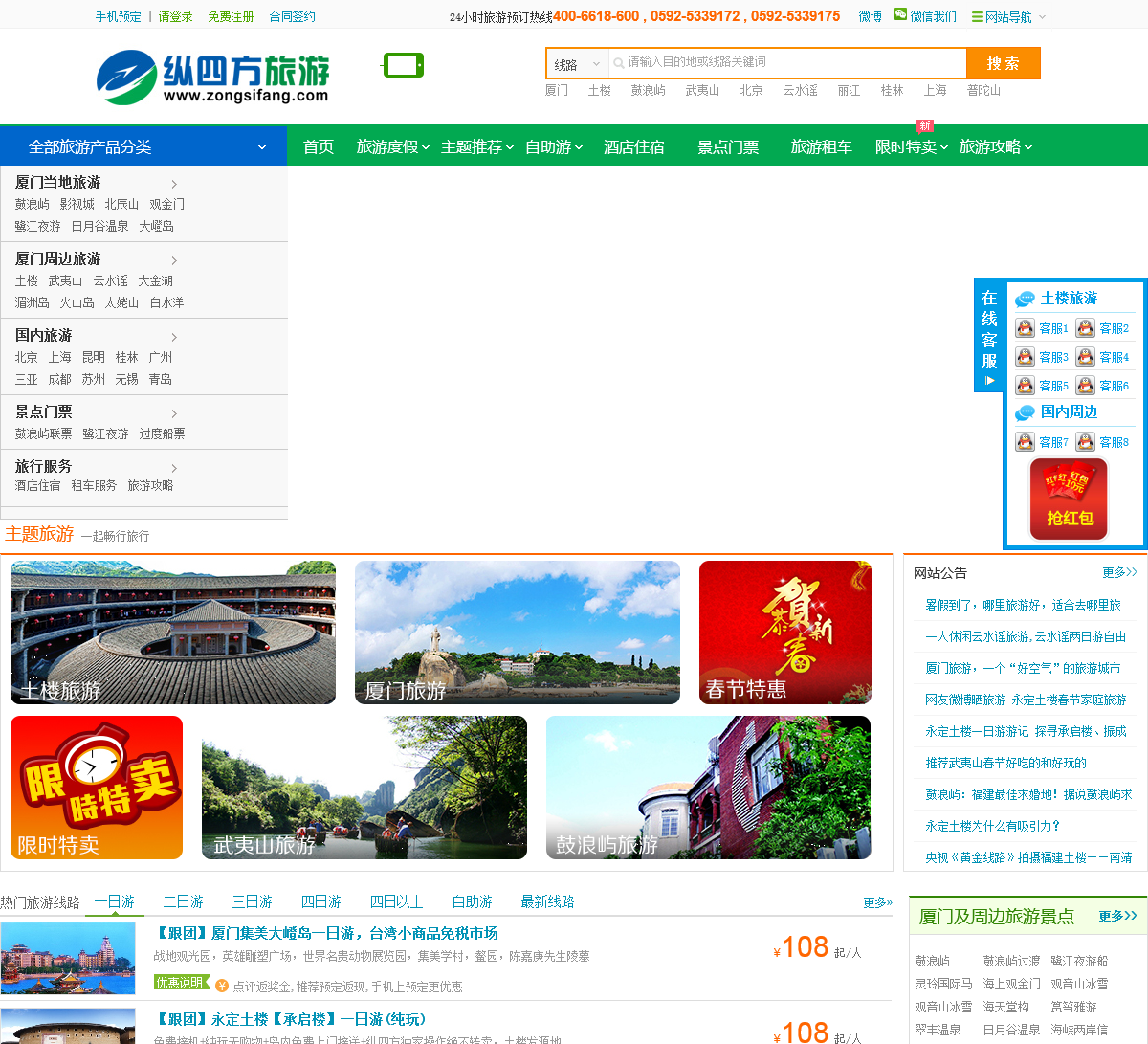Open the 旅游攻略 dropdown menu
Image resolution: width=1148 pixels, height=1044 pixels.
(996, 146)
